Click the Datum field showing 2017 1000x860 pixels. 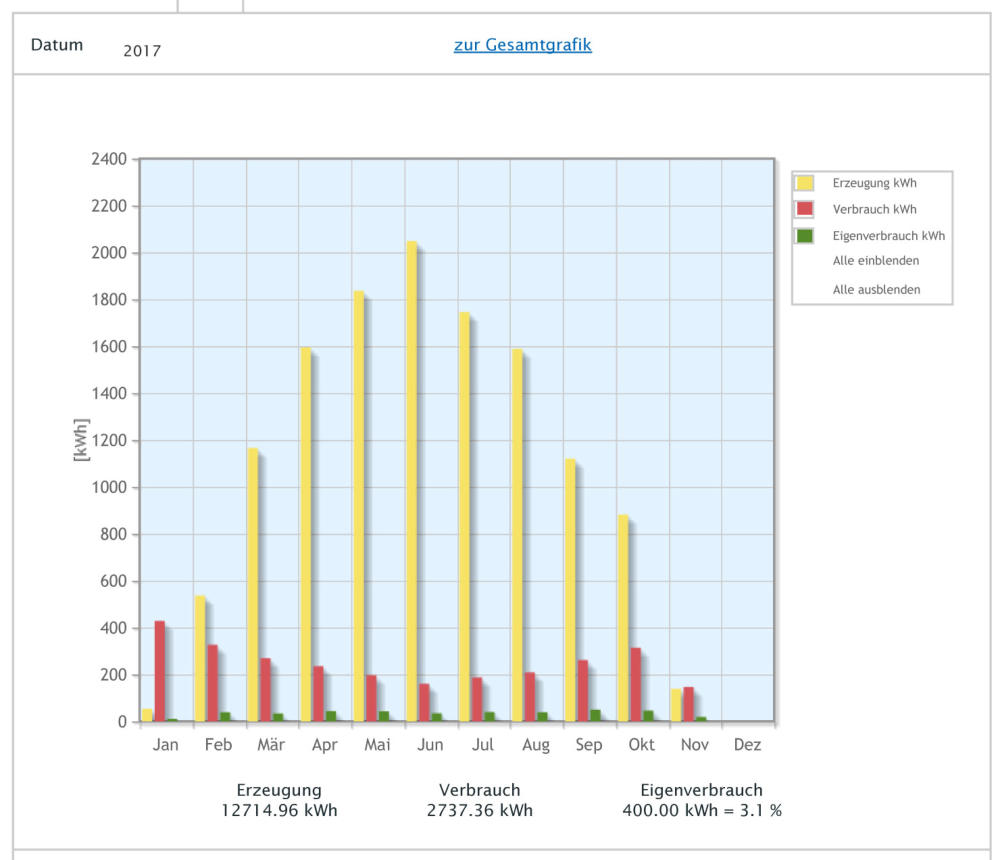pos(142,51)
